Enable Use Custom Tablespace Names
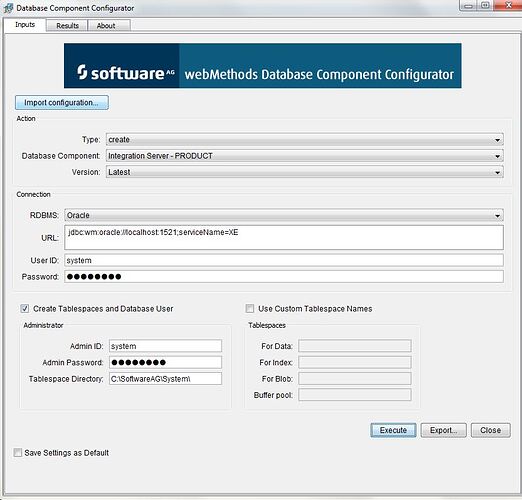 (x=250, y=308)
